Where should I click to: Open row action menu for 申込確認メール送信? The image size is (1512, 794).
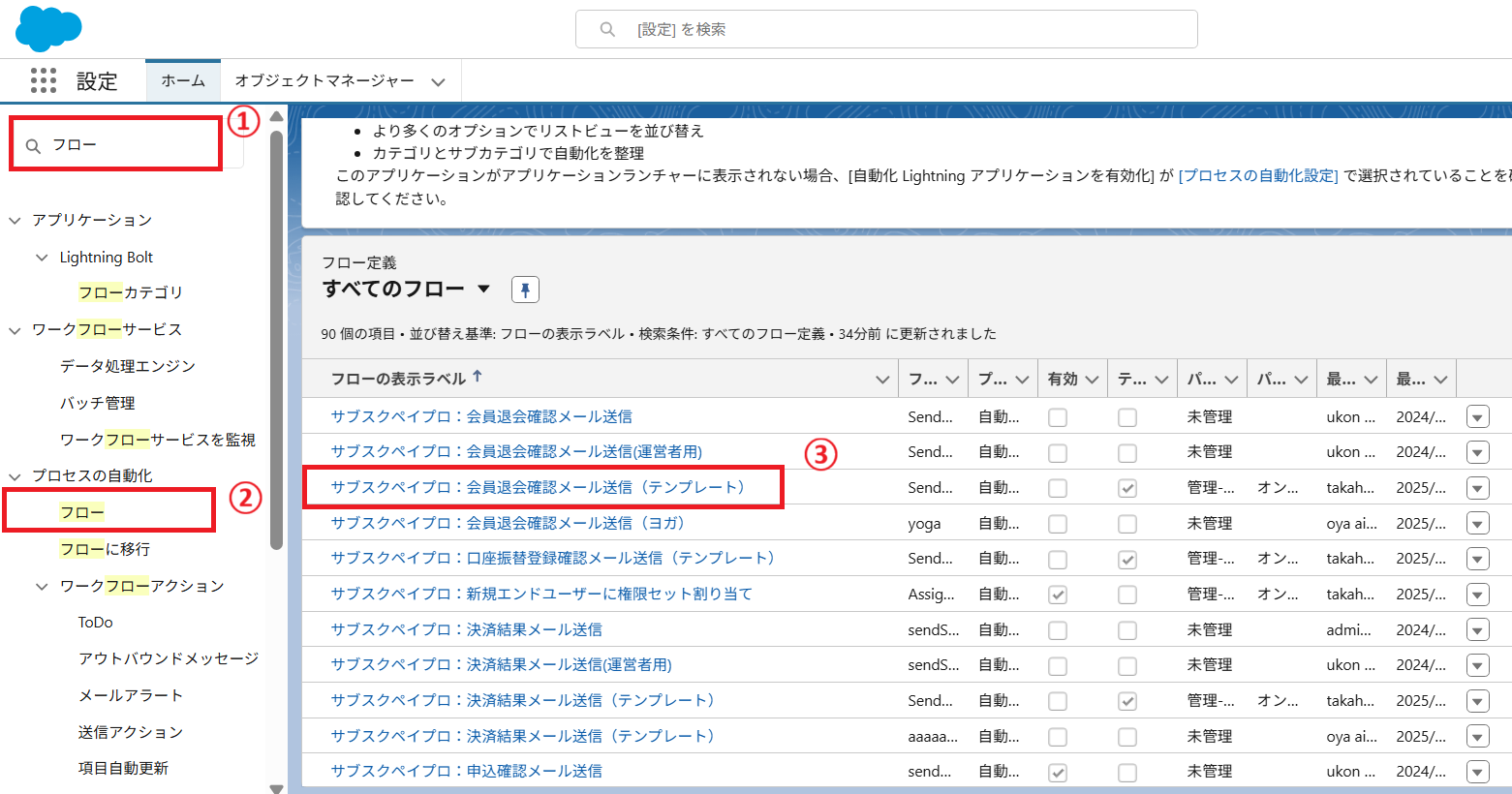1477,772
